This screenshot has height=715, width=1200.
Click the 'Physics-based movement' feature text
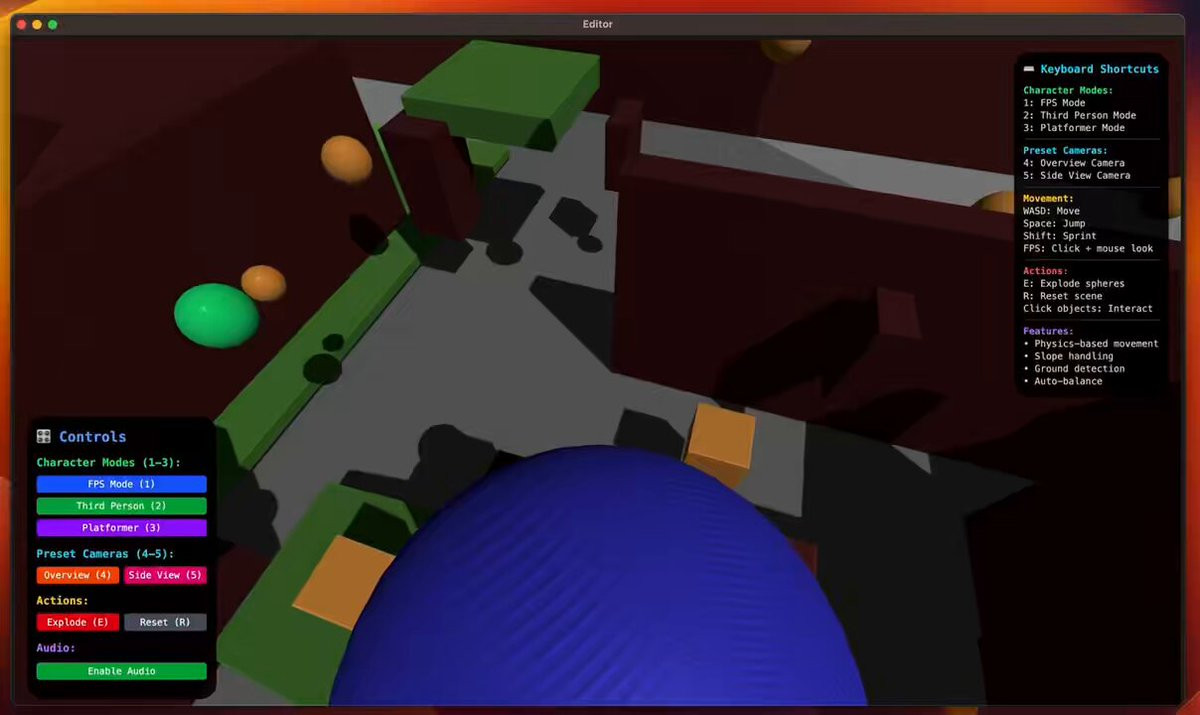point(1096,344)
